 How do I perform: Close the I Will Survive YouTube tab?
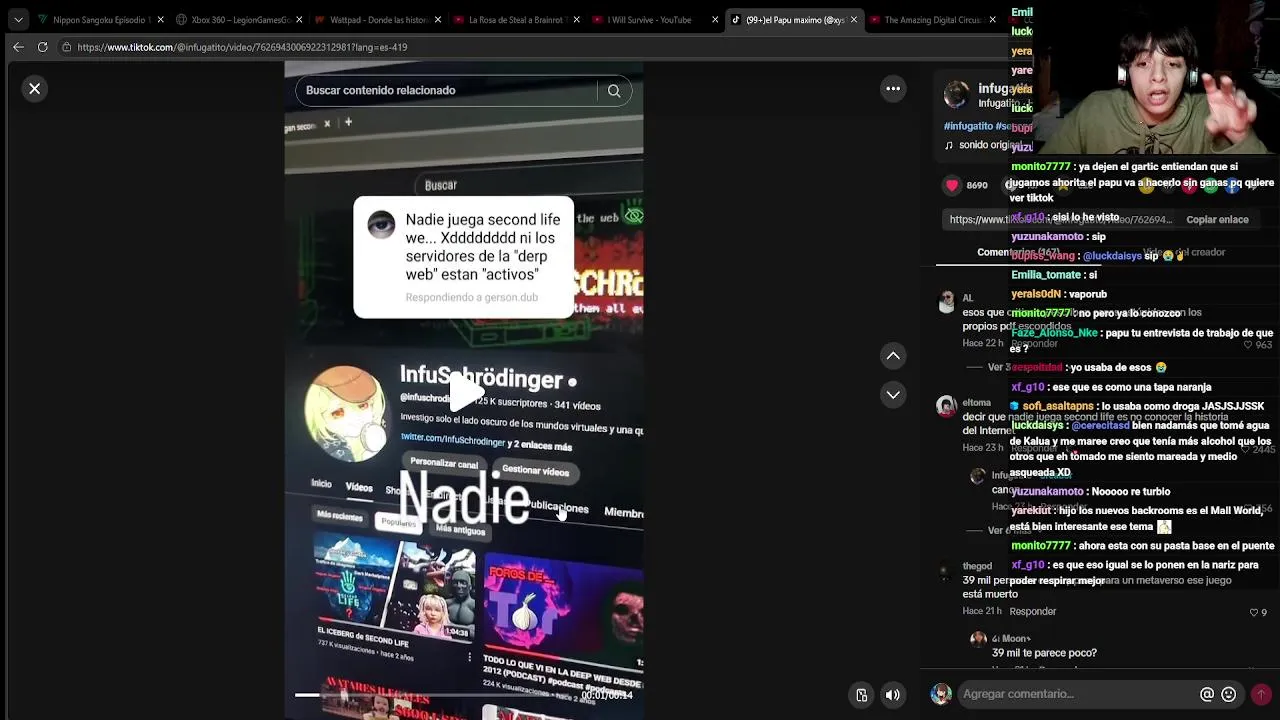(x=715, y=20)
